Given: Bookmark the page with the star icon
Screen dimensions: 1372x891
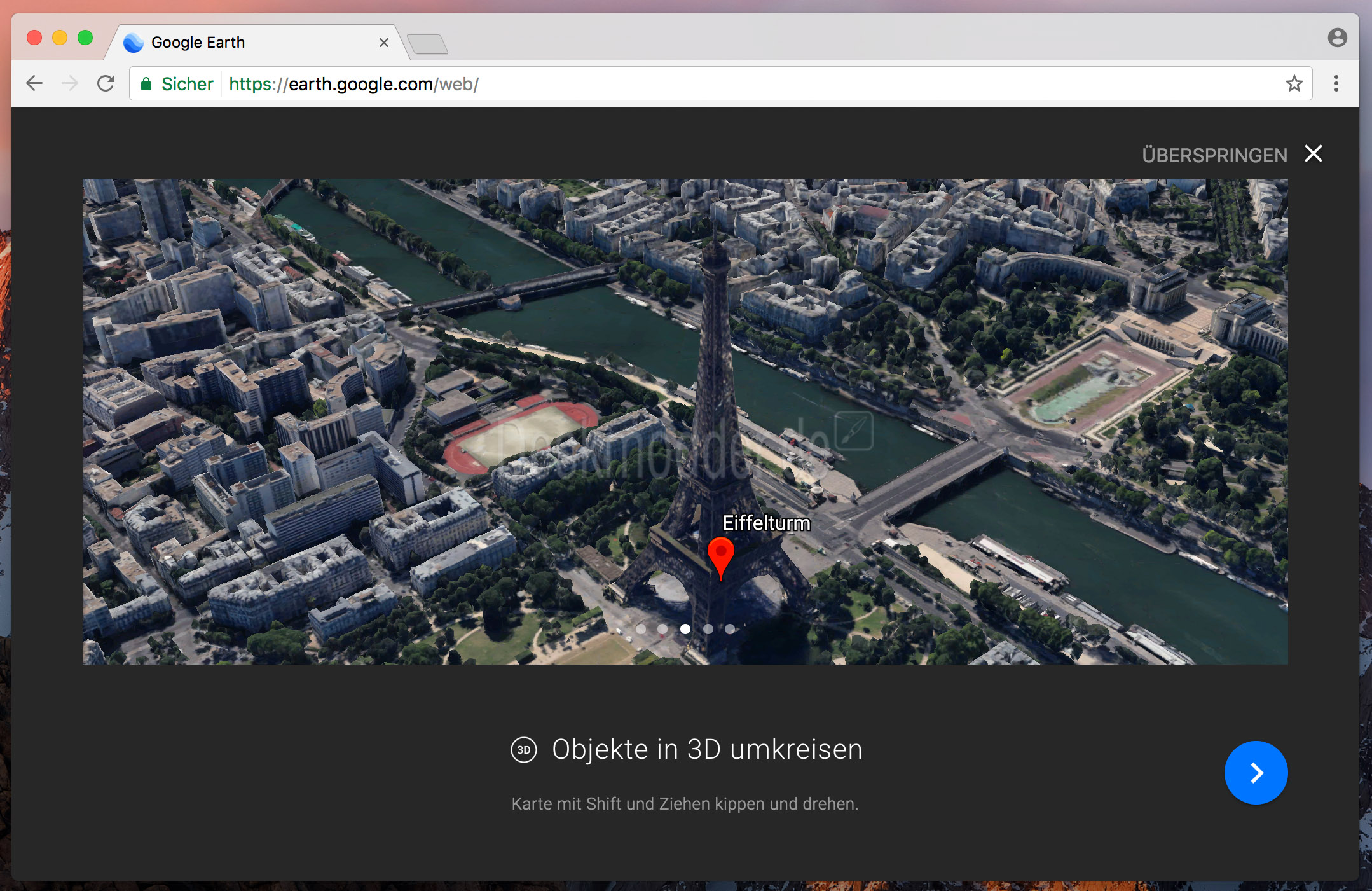Looking at the screenshot, I should (x=1294, y=83).
